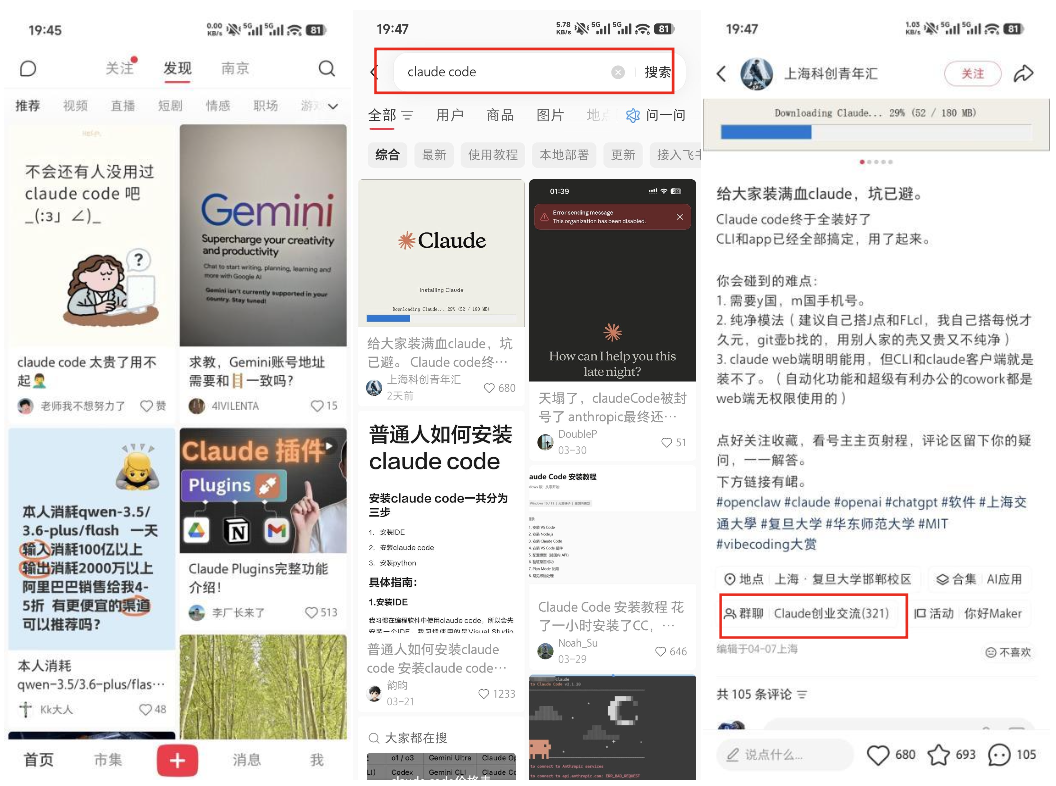Open the 市集 bottom tab
This screenshot has width=1056, height=786.
(x=108, y=760)
